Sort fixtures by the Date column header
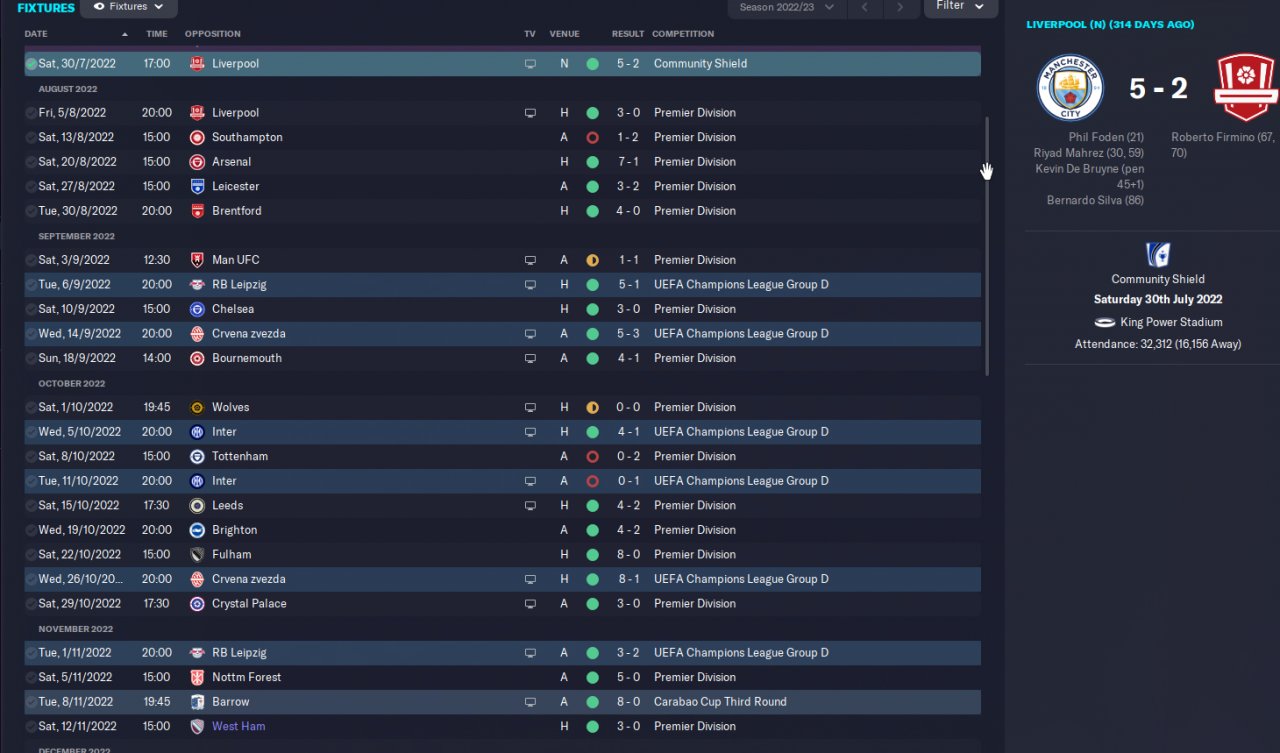Viewport: 1280px width, 753px height. 36,34
